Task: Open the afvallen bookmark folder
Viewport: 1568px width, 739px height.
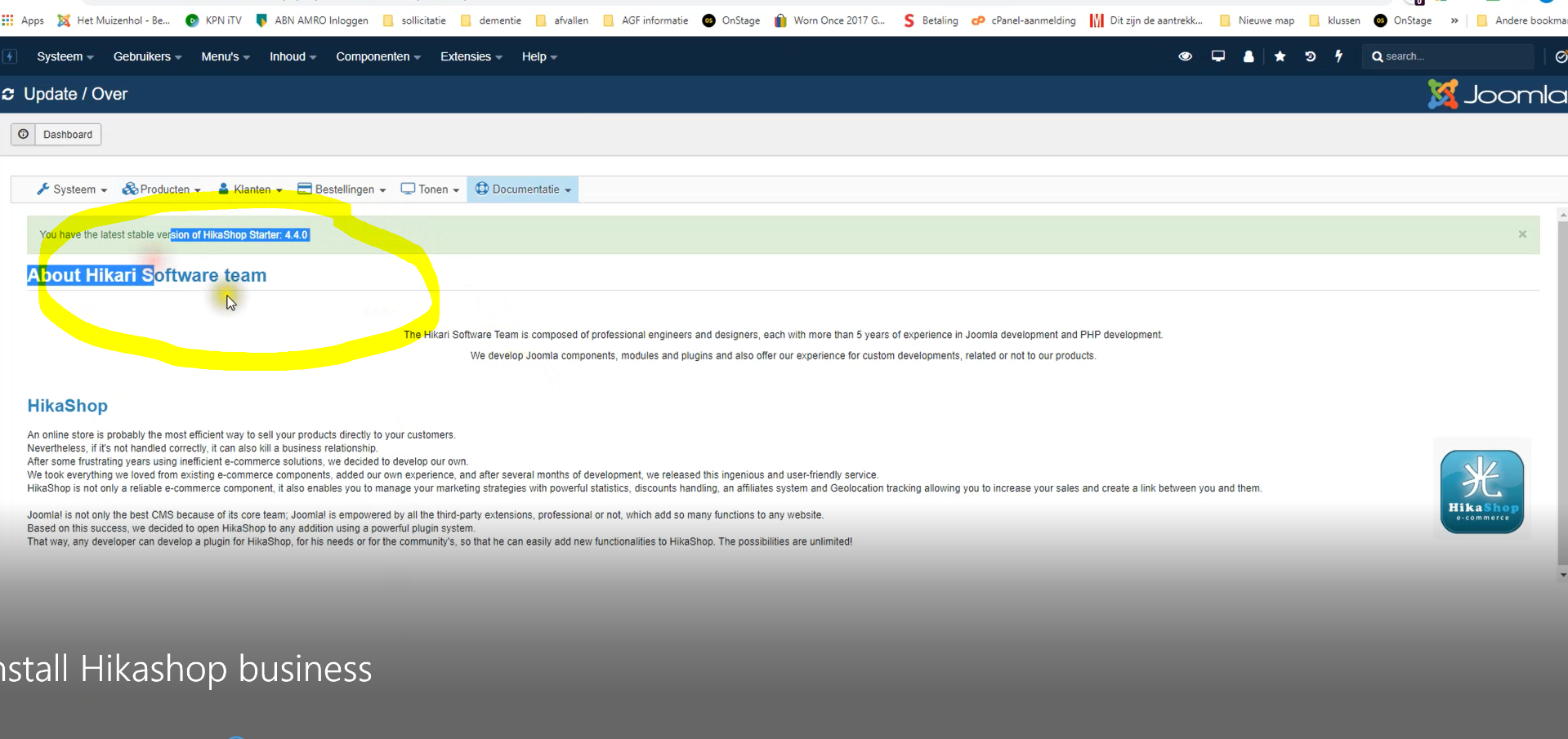Action: [562, 20]
